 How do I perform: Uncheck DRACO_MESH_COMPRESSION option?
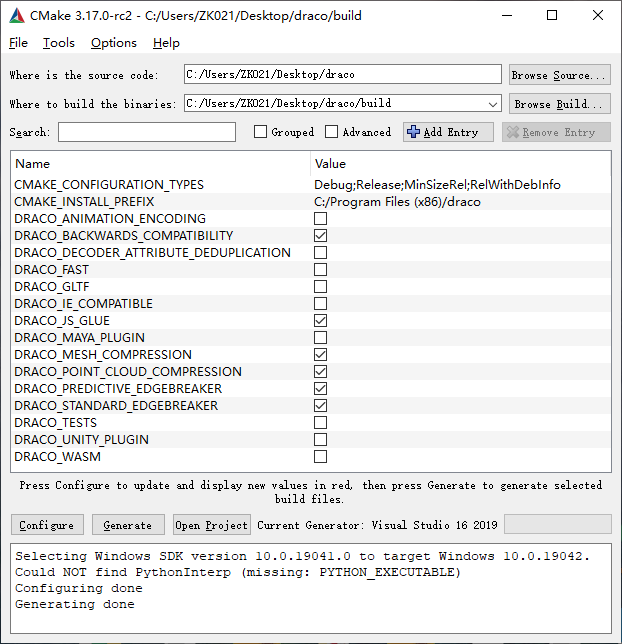point(320,355)
